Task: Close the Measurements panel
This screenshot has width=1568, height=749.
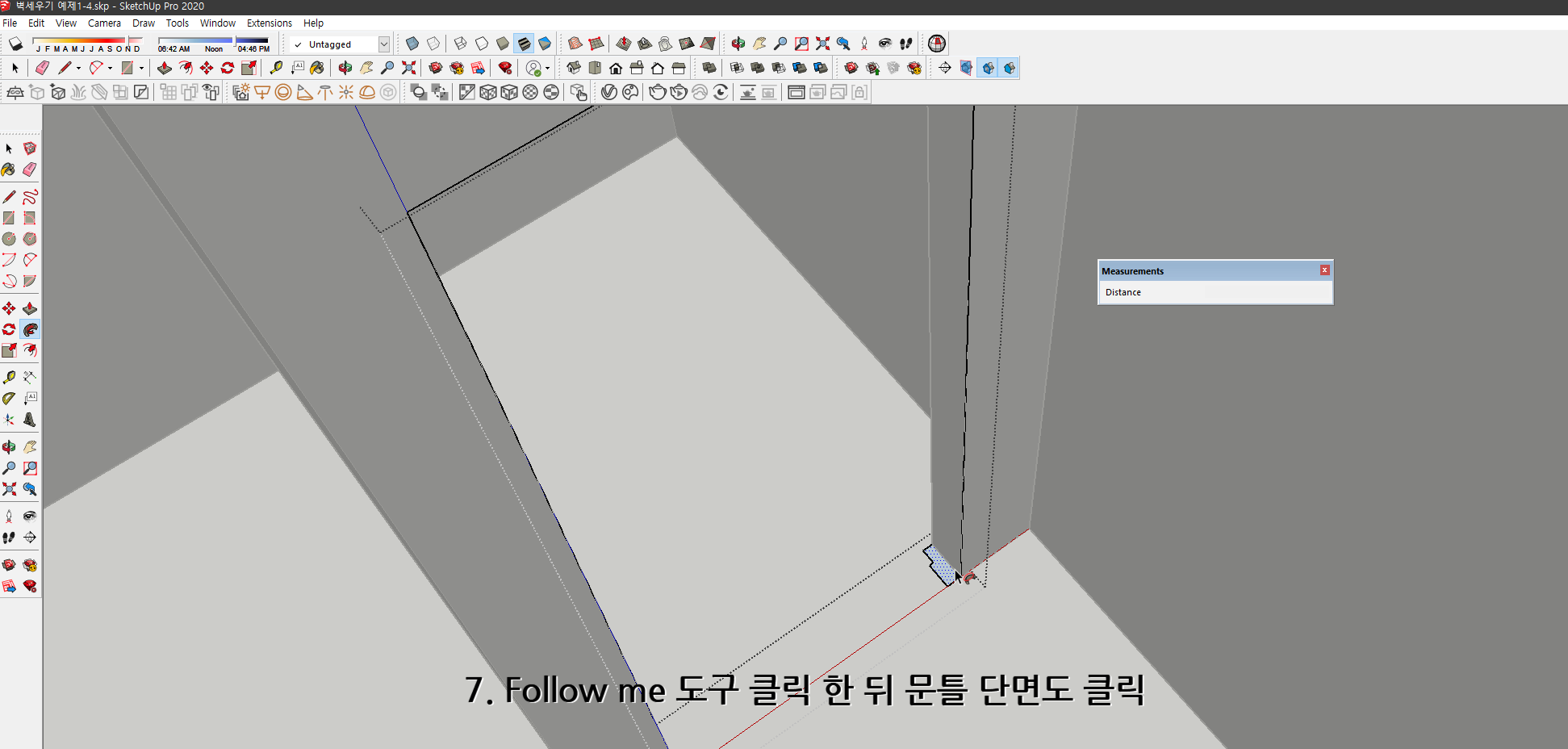Action: pyautogui.click(x=1324, y=270)
